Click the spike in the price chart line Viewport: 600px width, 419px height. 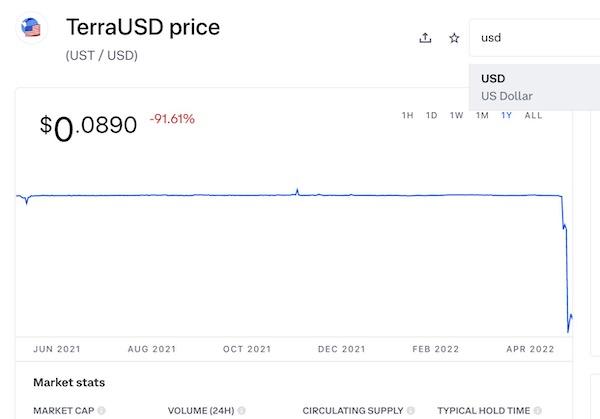pyautogui.click(x=297, y=192)
